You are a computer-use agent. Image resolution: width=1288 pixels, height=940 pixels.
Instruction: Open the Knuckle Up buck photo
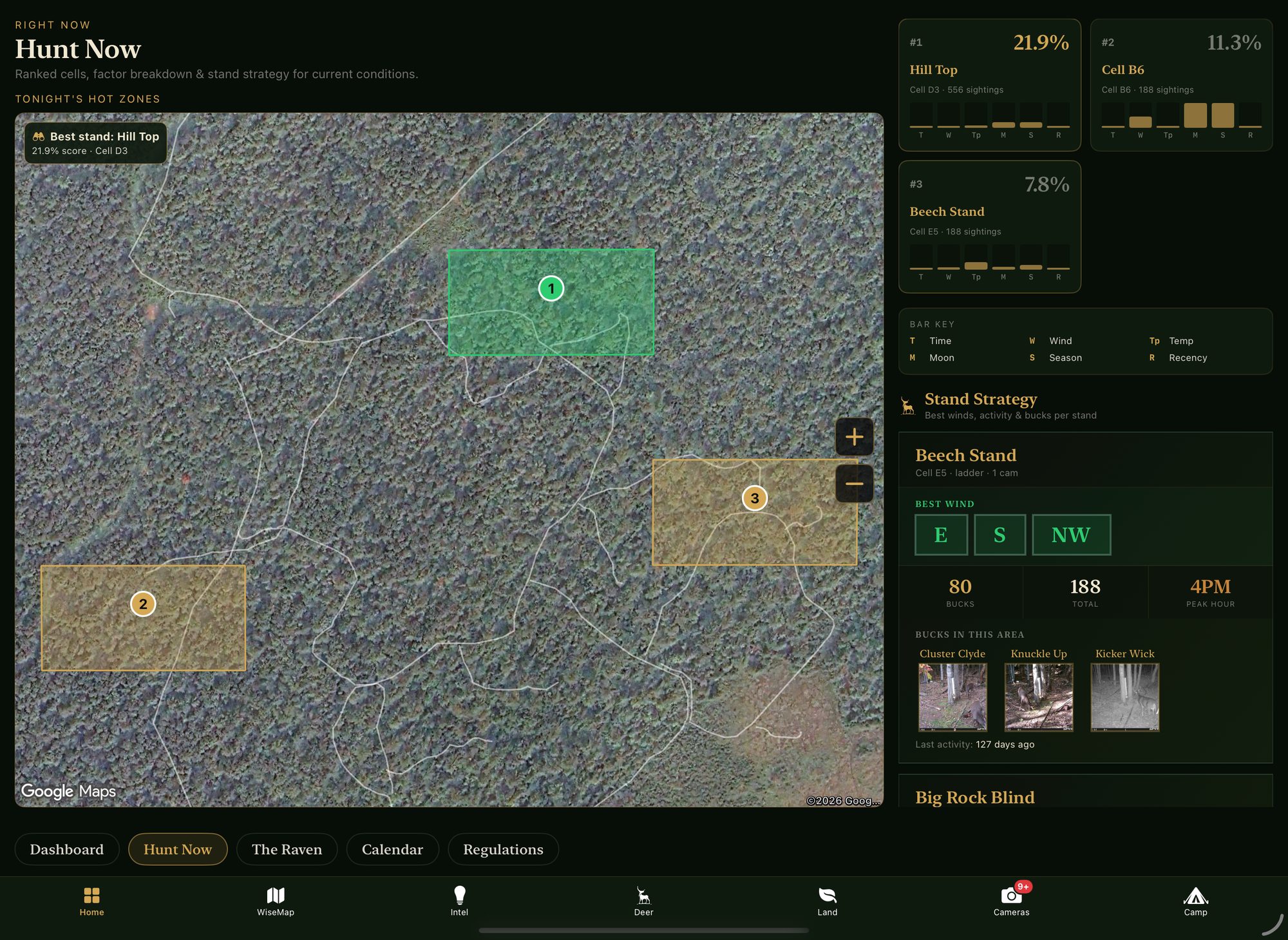pyautogui.click(x=1039, y=698)
